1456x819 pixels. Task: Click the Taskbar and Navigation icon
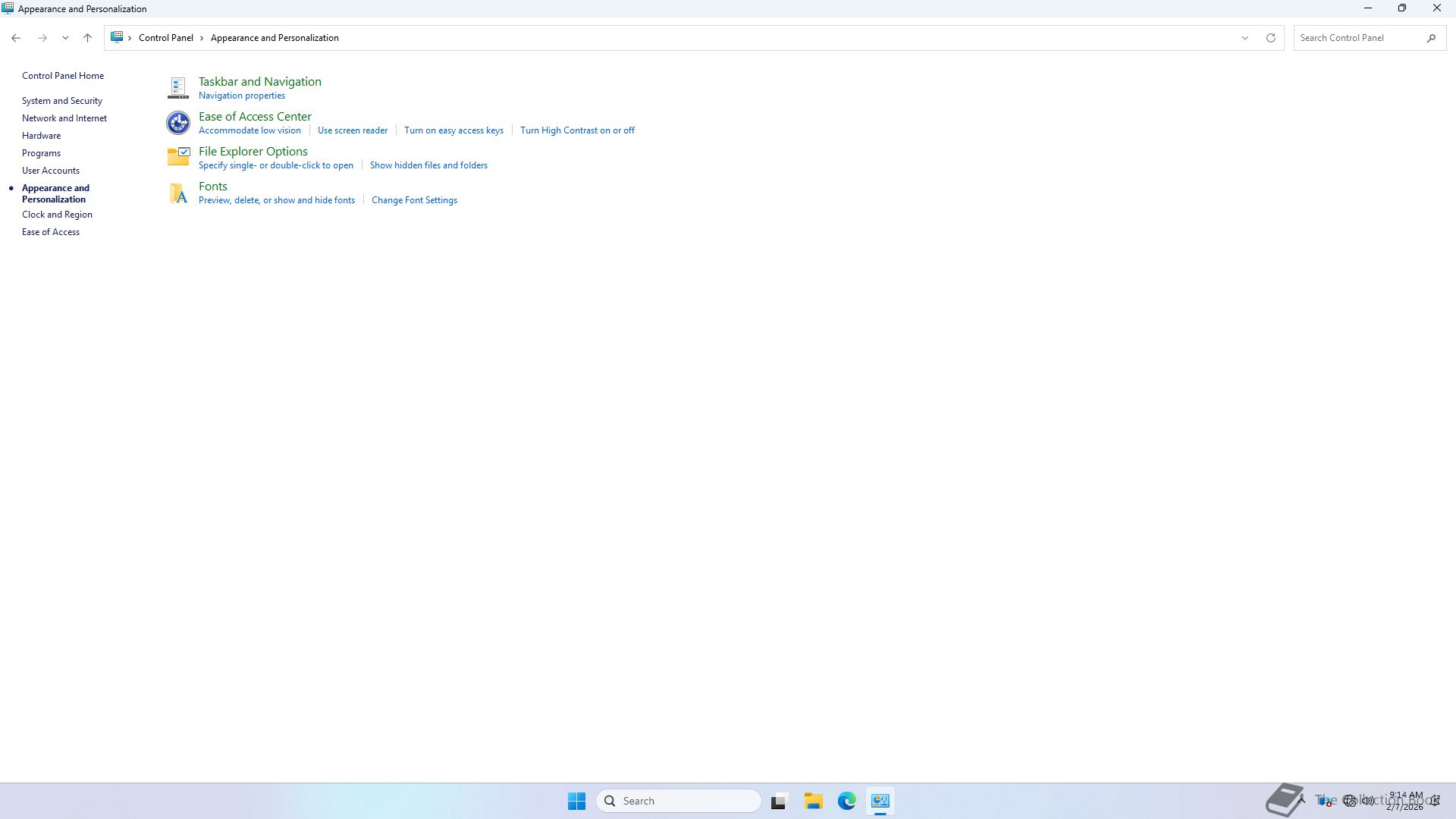pos(177,88)
